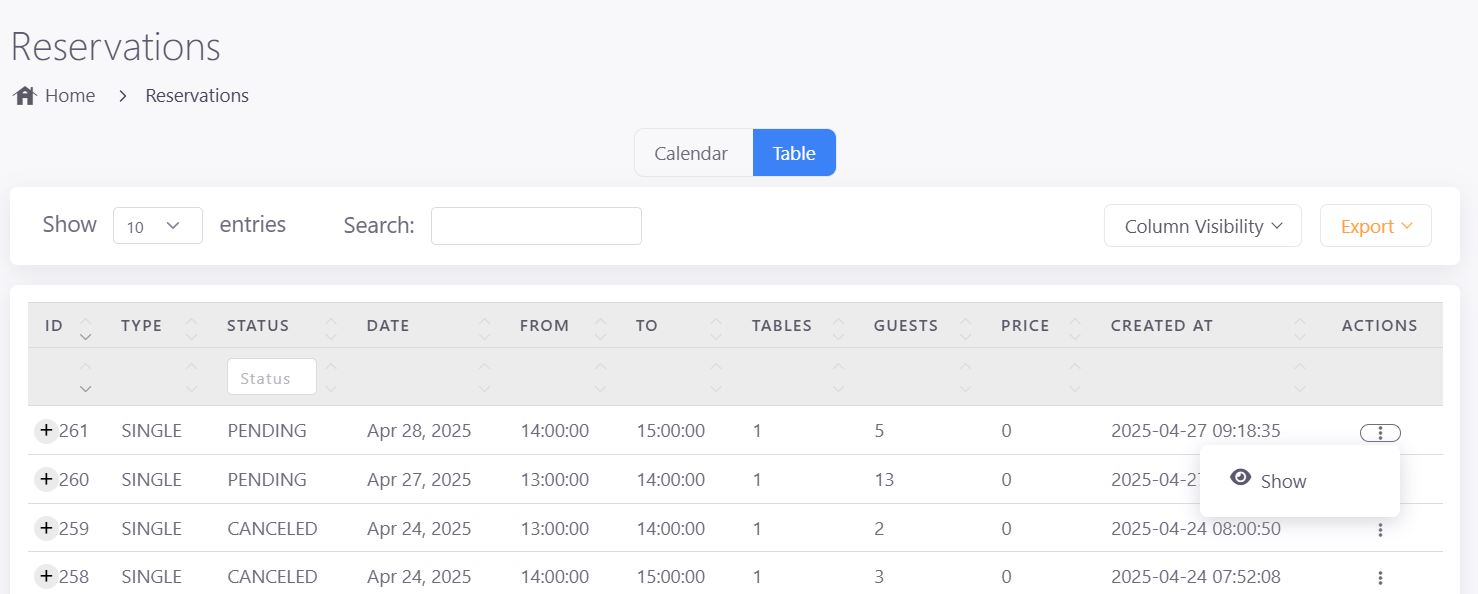
Task: Expand row details for reservation 260
Action: point(46,480)
